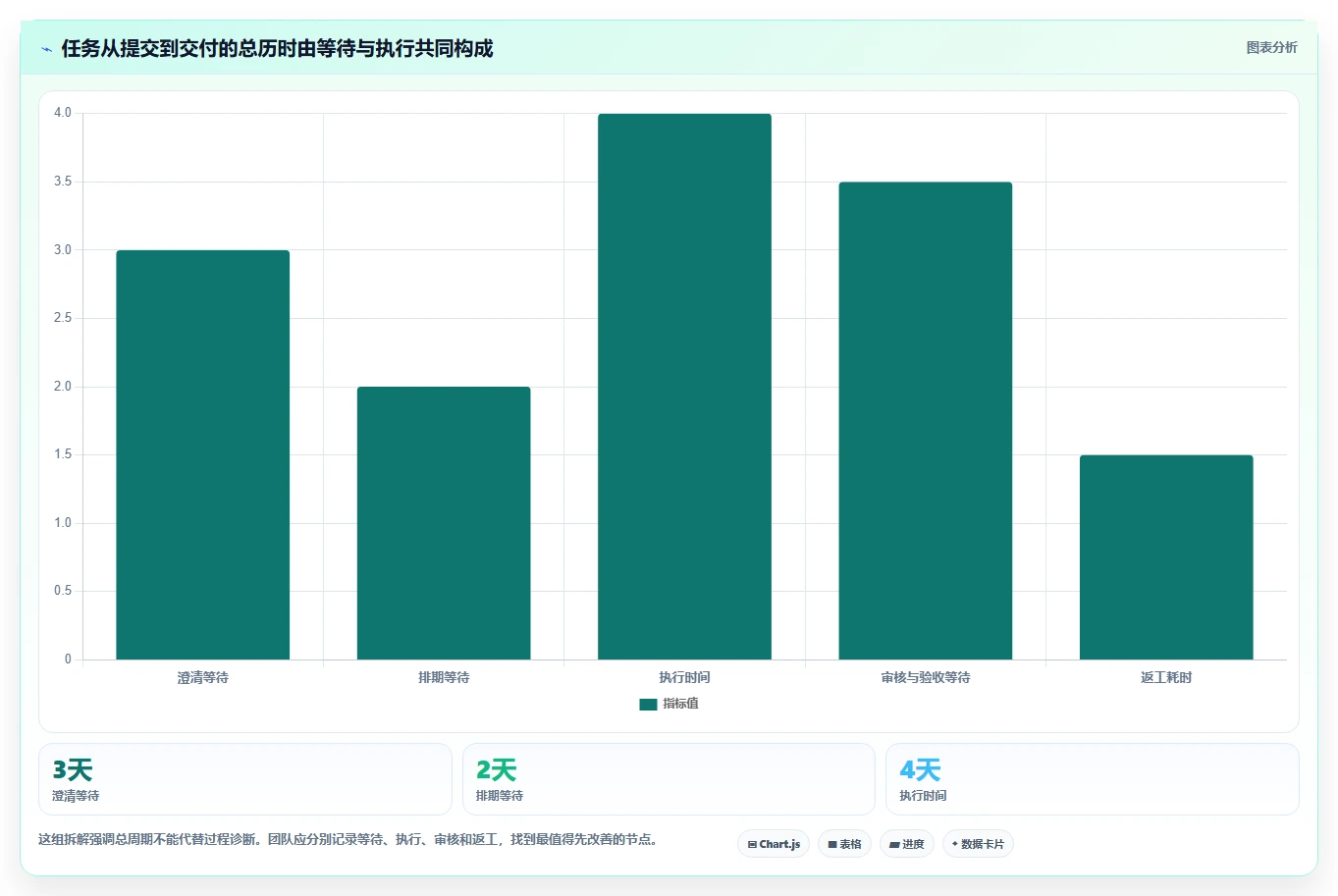Toggle the 指标值 legend color swatch

click(x=648, y=705)
